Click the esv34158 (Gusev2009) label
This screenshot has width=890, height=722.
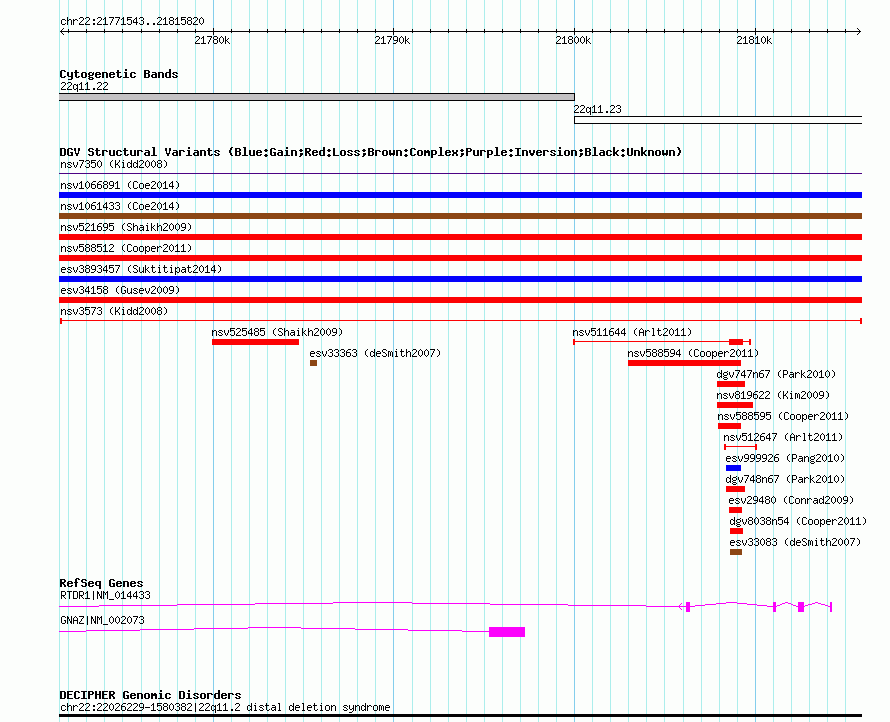pos(120,291)
